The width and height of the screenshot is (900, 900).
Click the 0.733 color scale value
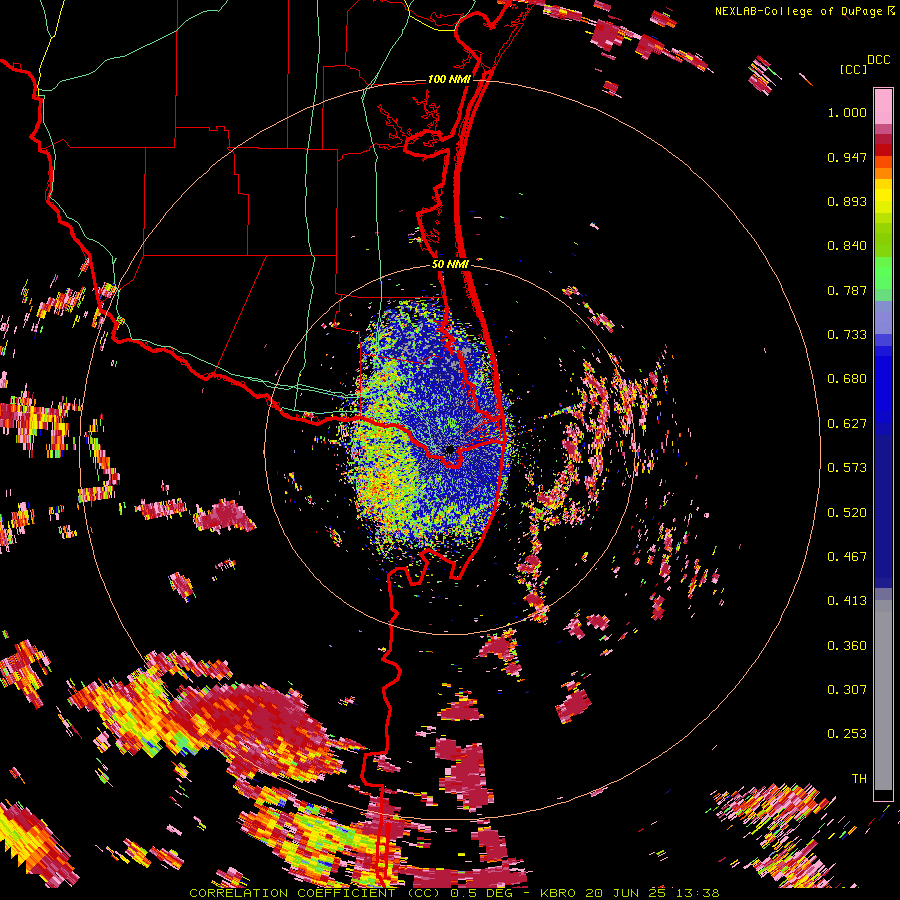[x=847, y=335]
